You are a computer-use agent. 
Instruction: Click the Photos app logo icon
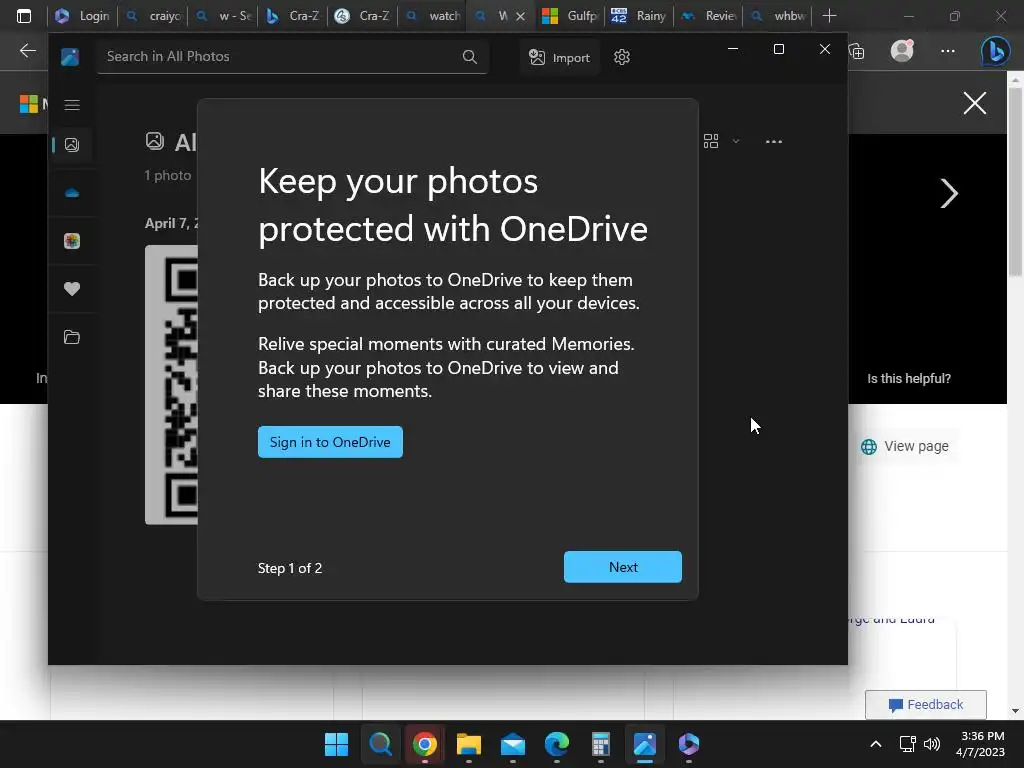(70, 57)
